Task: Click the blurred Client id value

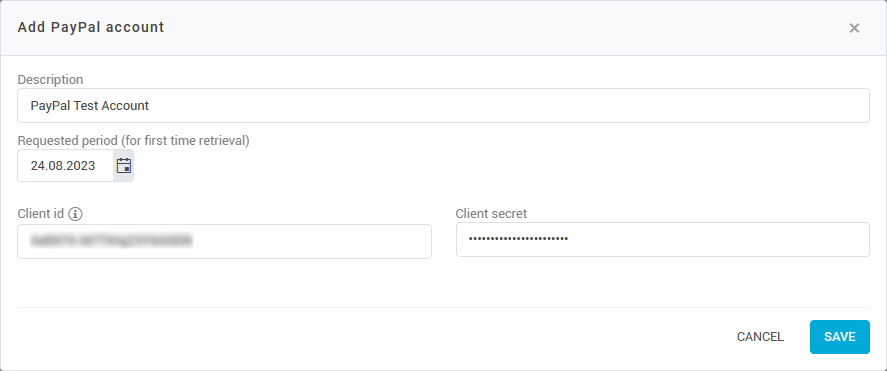Action: pyautogui.click(x=111, y=241)
